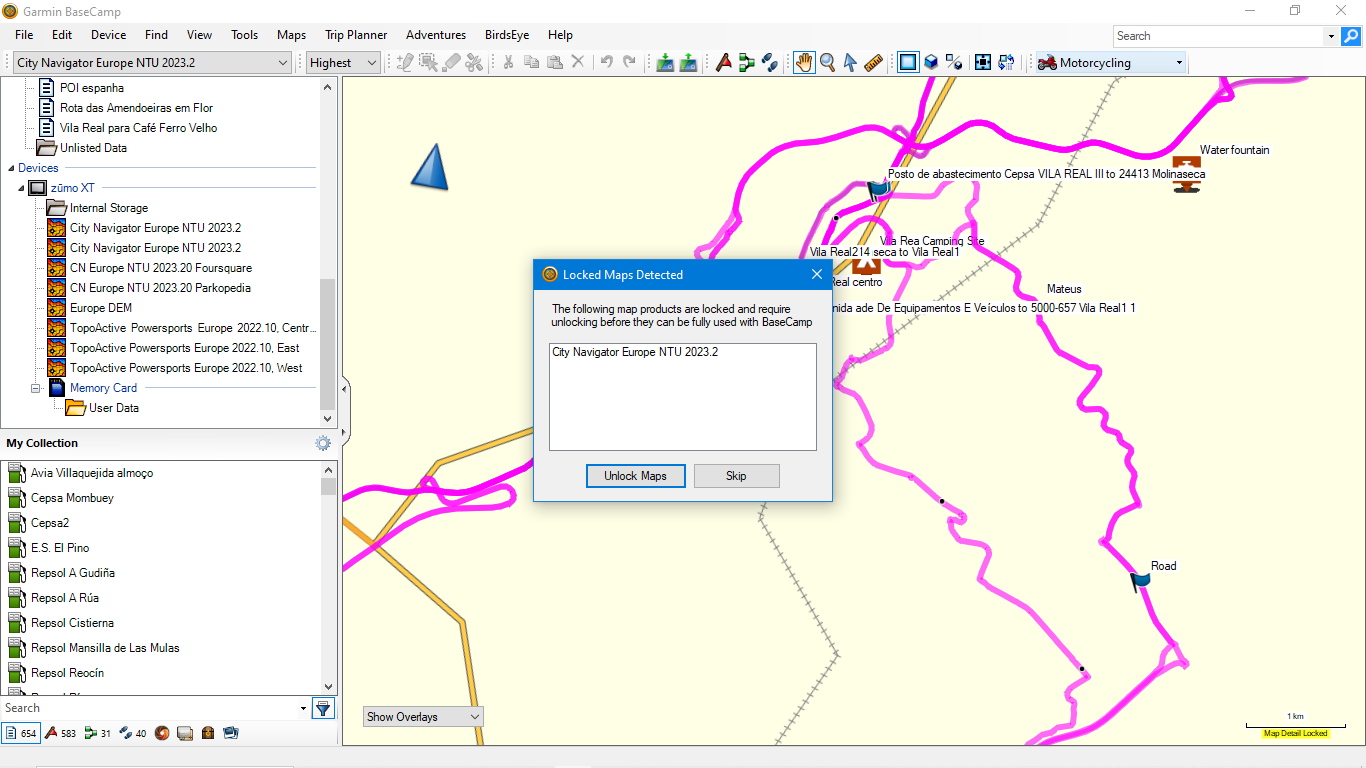1366x768 pixels.
Task: Open the Show Overlays dropdown
Action: (x=423, y=716)
